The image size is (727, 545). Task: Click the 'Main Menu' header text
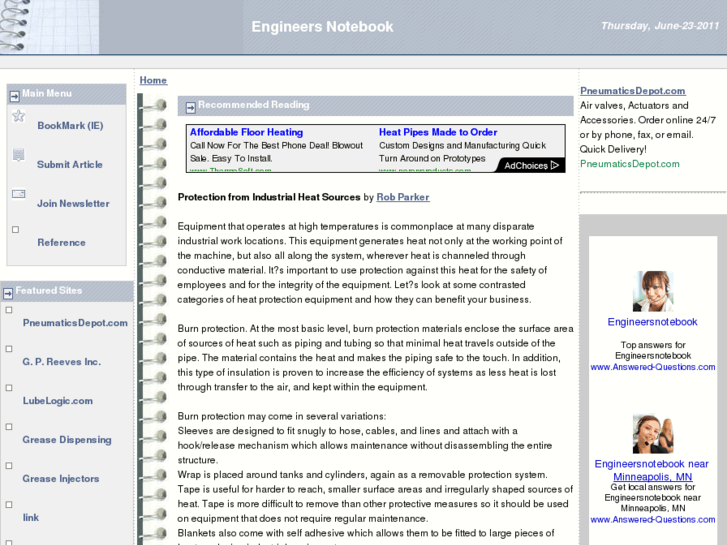(47, 93)
